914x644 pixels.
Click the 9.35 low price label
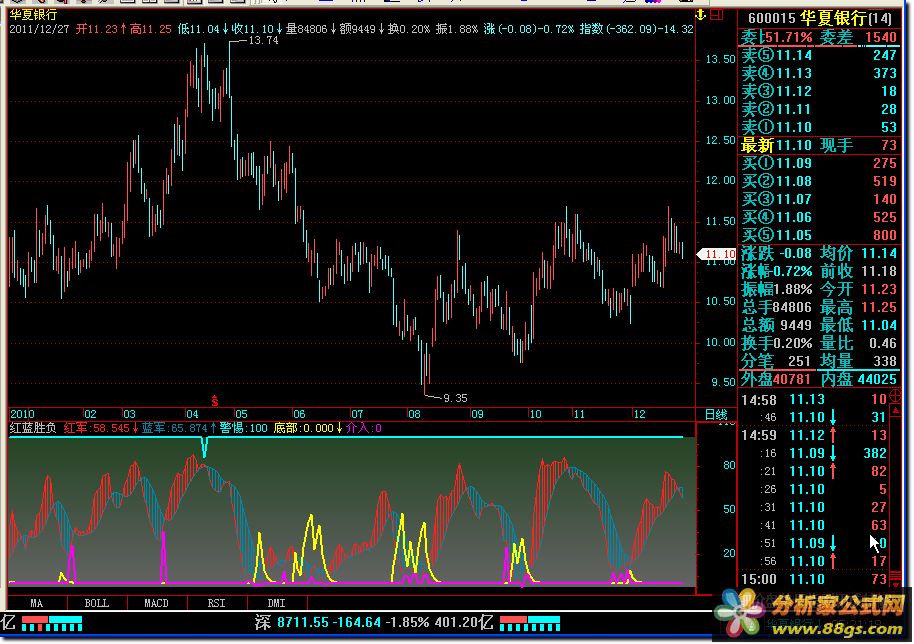[x=455, y=398]
